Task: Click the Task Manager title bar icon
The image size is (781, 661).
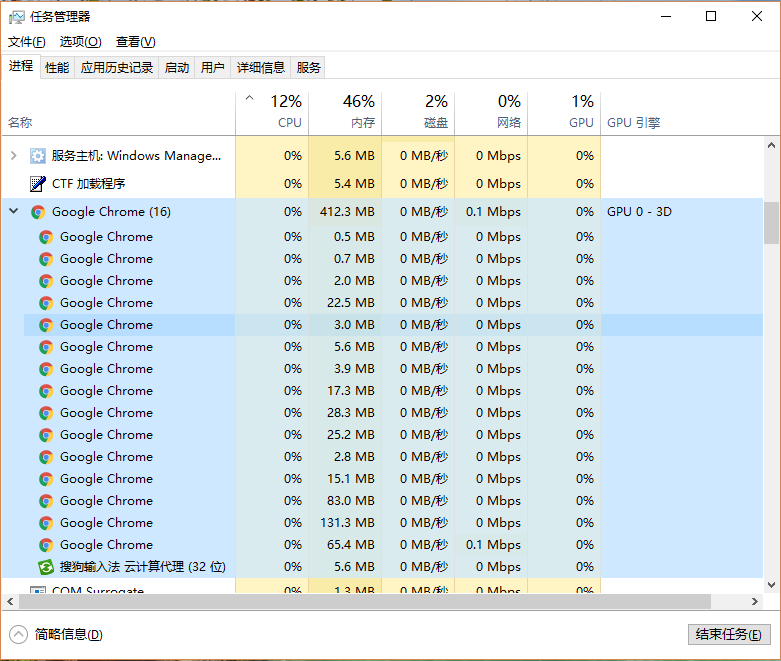Action: click(x=16, y=17)
